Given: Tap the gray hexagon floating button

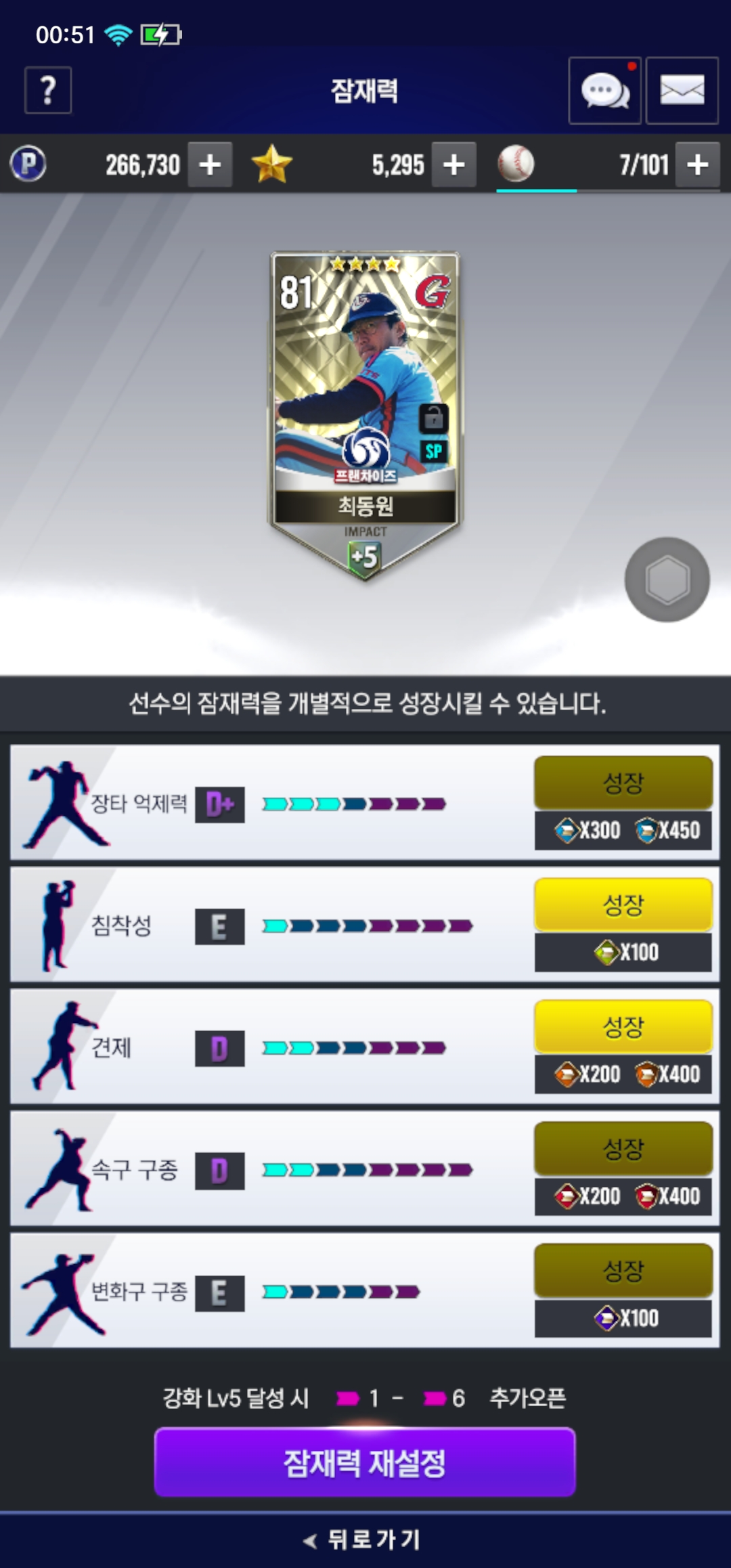Looking at the screenshot, I should [667, 580].
